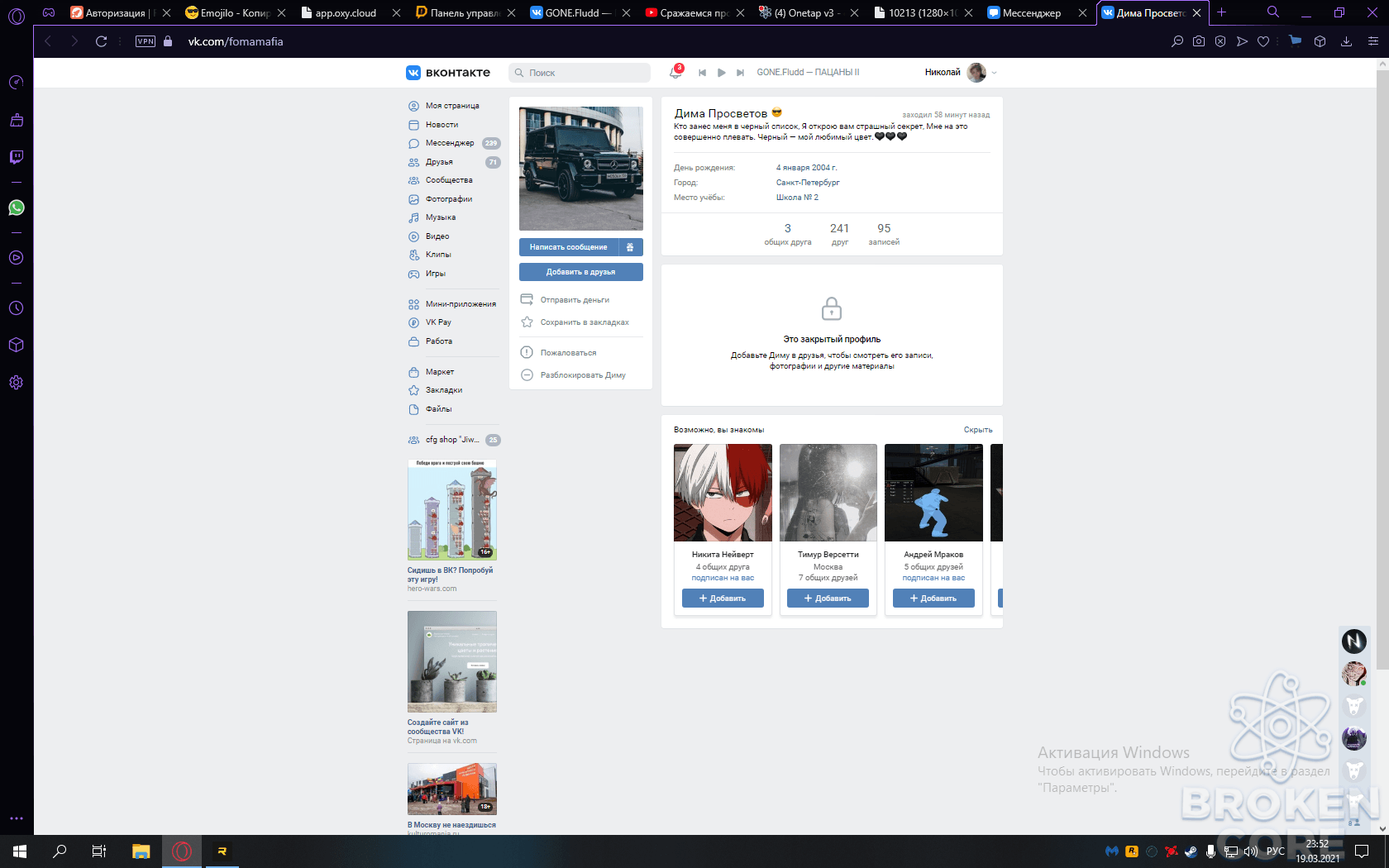Image resolution: width=1389 pixels, height=868 pixels.
Task: Click the heart bookmark icon in toolbar
Action: tap(1263, 41)
